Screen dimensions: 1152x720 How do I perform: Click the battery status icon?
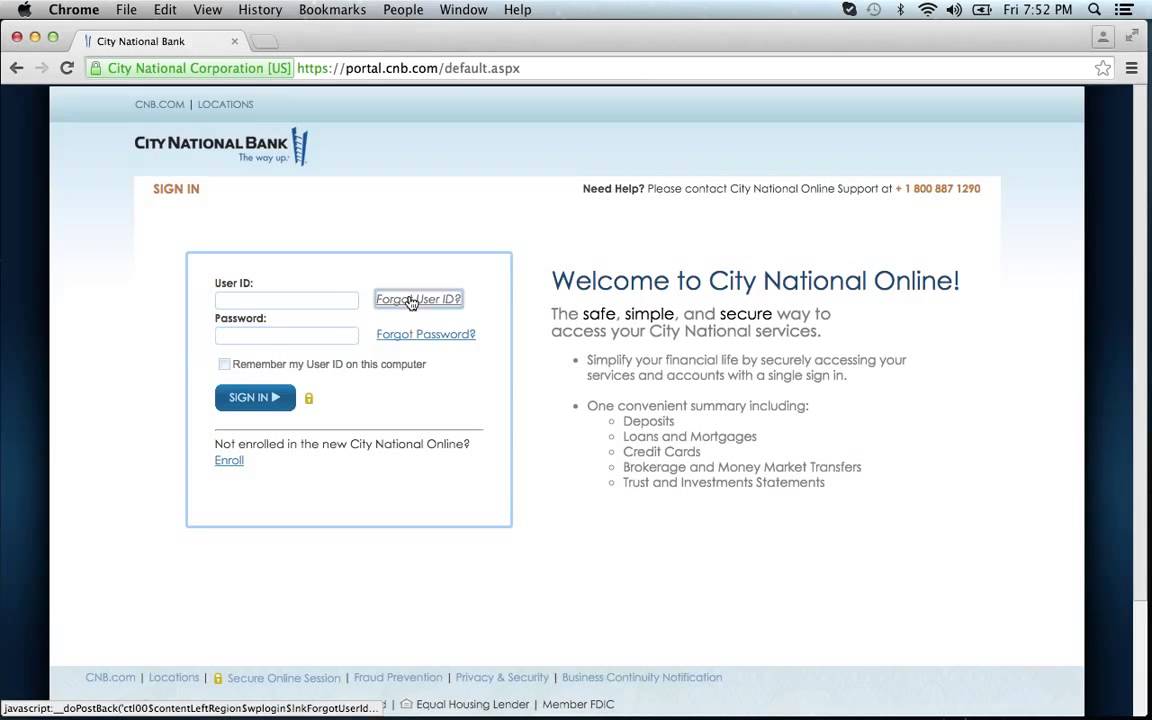coord(982,10)
